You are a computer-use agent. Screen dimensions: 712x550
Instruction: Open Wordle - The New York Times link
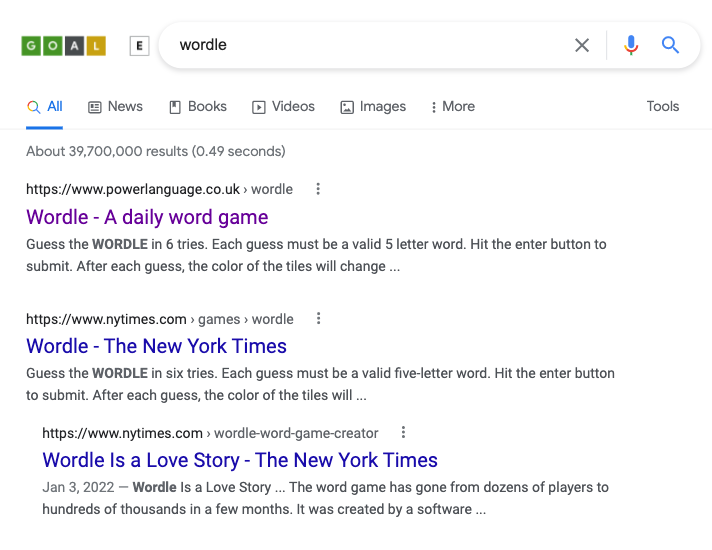[156, 346]
